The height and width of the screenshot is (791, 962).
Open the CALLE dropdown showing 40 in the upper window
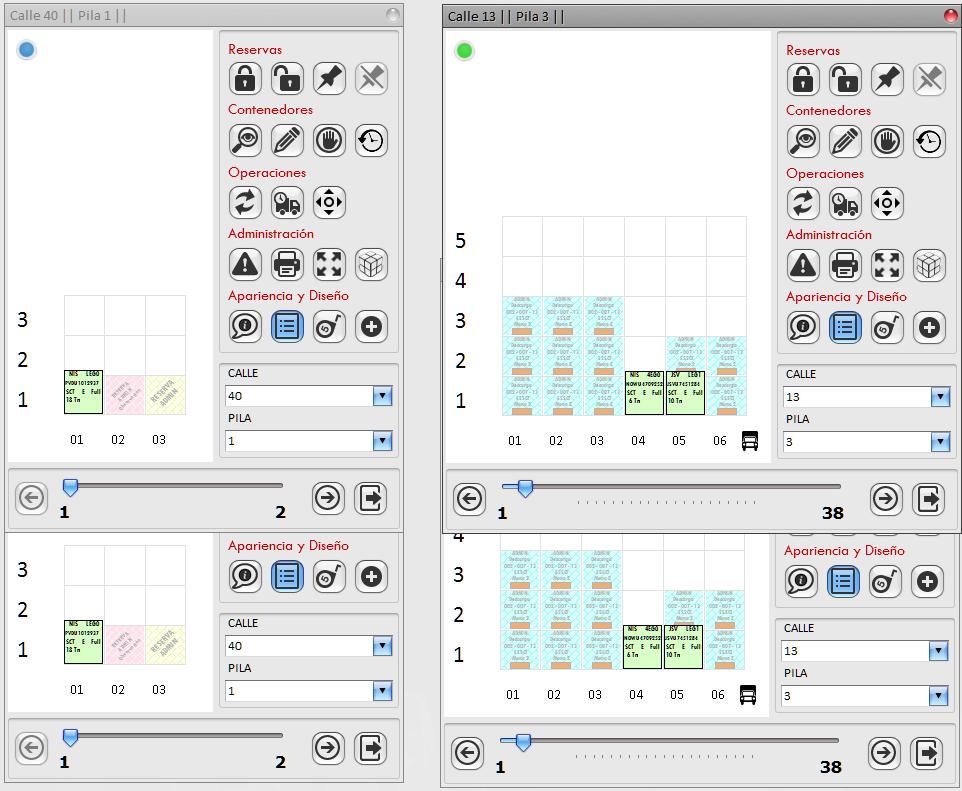382,396
